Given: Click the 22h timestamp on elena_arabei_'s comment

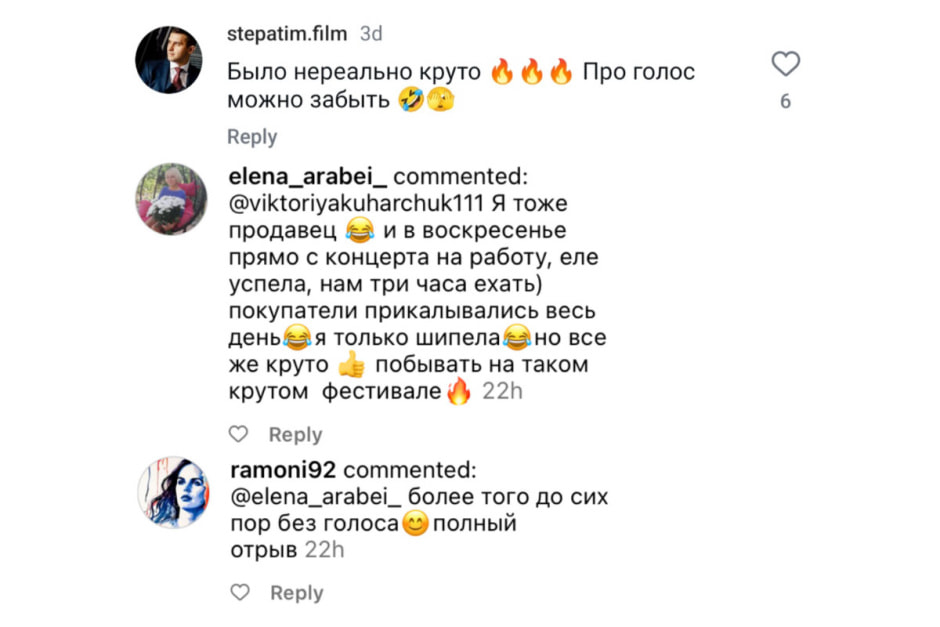Looking at the screenshot, I should tap(502, 392).
